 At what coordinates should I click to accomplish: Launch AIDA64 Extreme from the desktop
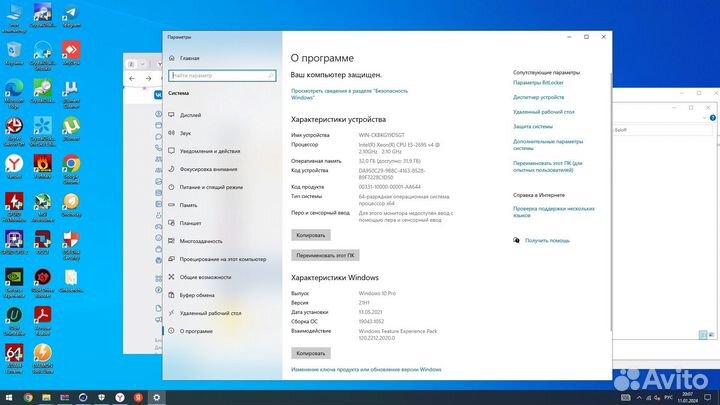point(14,359)
